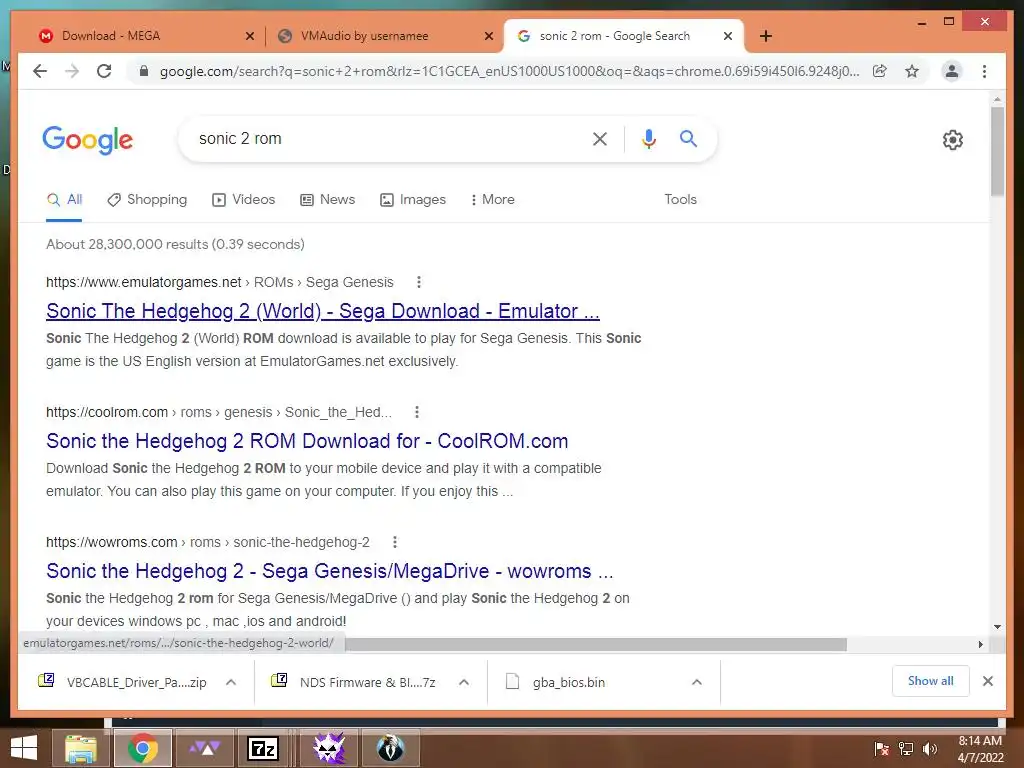Select the Images results tab
Screen dimensions: 1024x768
[x=413, y=199]
